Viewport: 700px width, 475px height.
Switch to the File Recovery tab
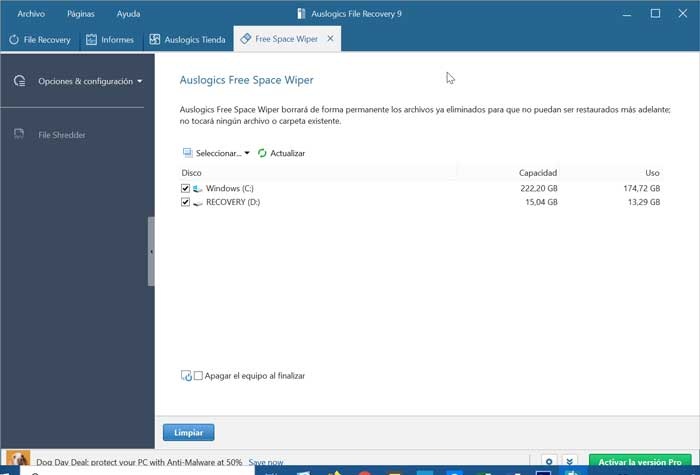tap(40, 40)
